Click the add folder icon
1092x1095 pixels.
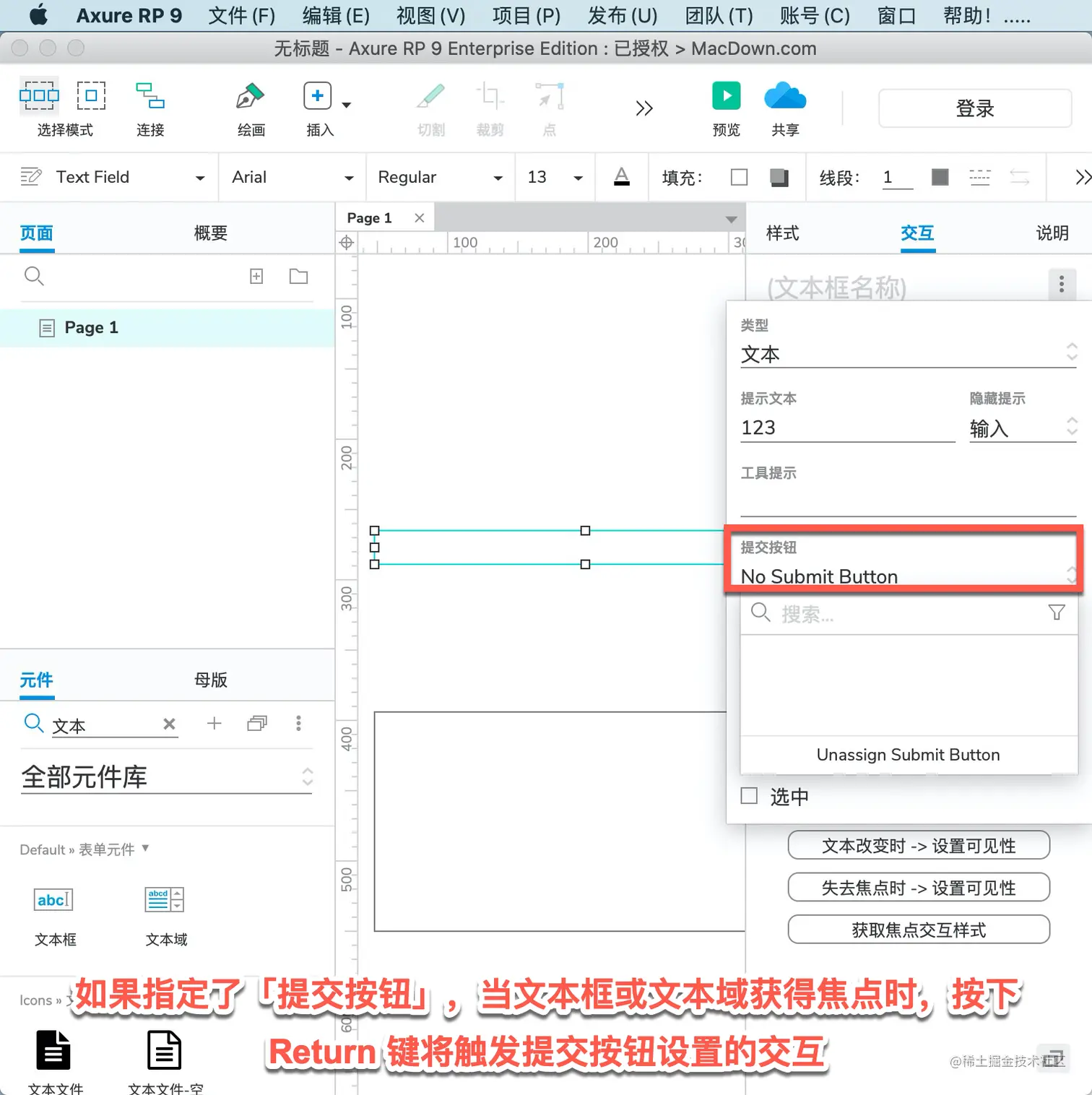click(298, 276)
